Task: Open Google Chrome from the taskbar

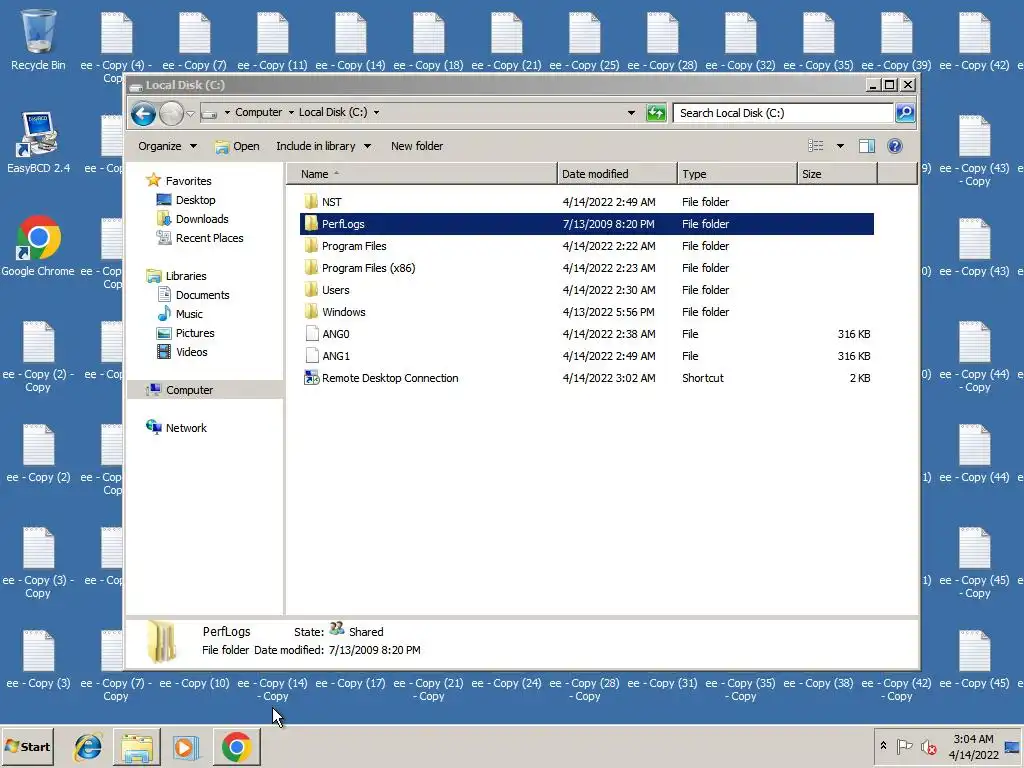Action: pos(236,747)
